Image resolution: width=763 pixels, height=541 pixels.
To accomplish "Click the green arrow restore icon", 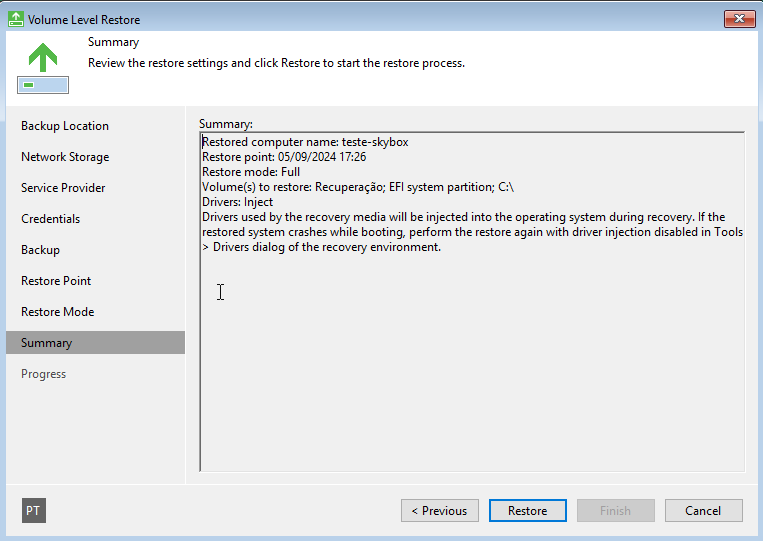I will 43,68.
